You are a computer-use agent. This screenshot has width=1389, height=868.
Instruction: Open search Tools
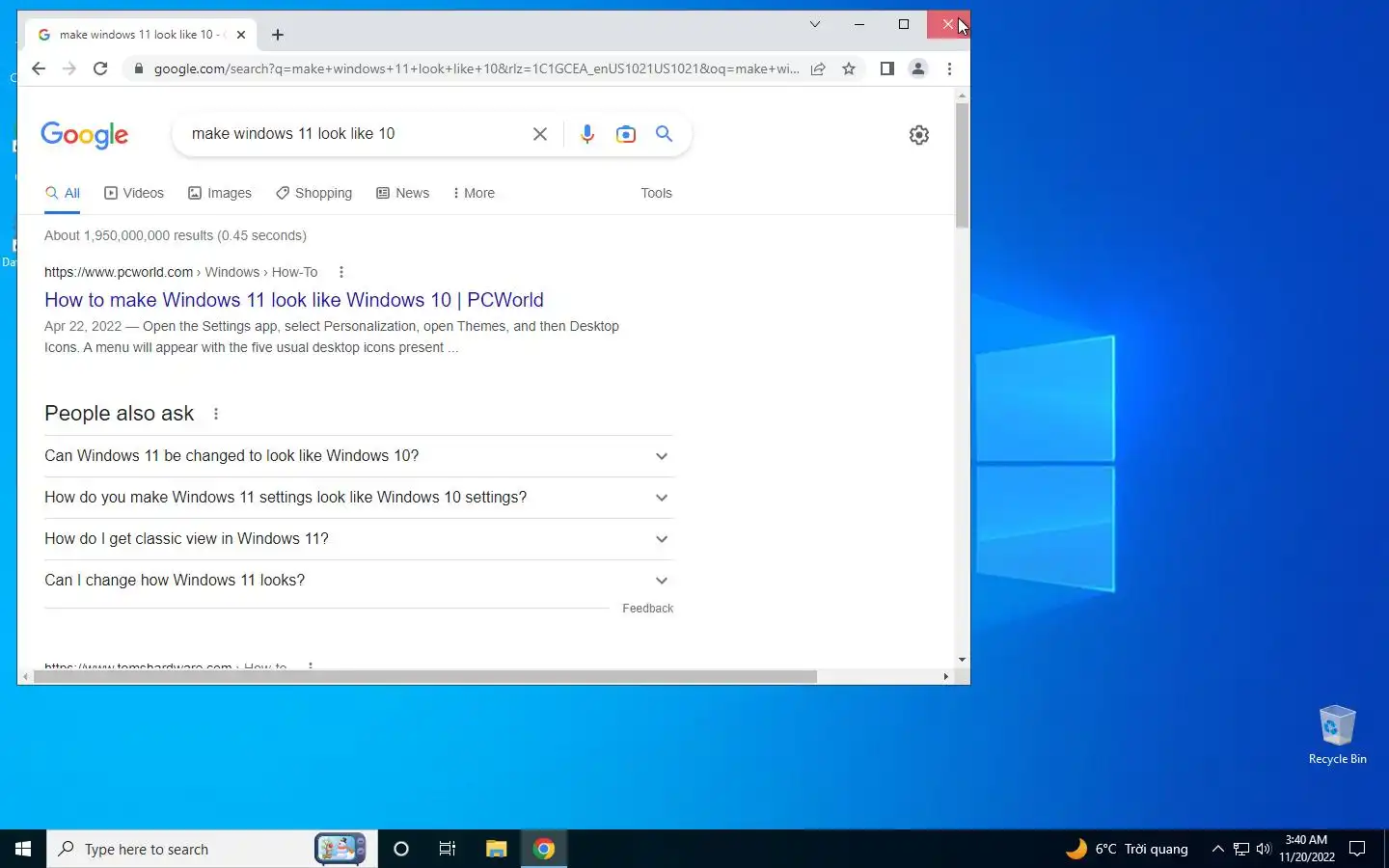pos(656,194)
